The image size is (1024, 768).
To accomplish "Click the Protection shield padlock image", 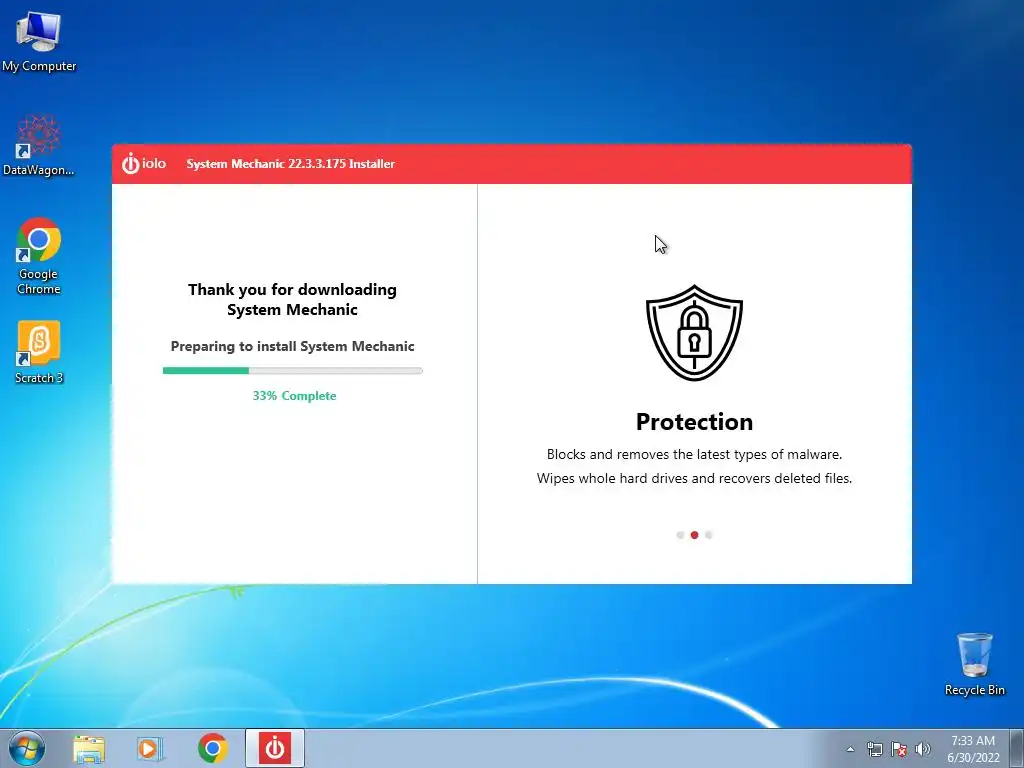I will pos(694,332).
